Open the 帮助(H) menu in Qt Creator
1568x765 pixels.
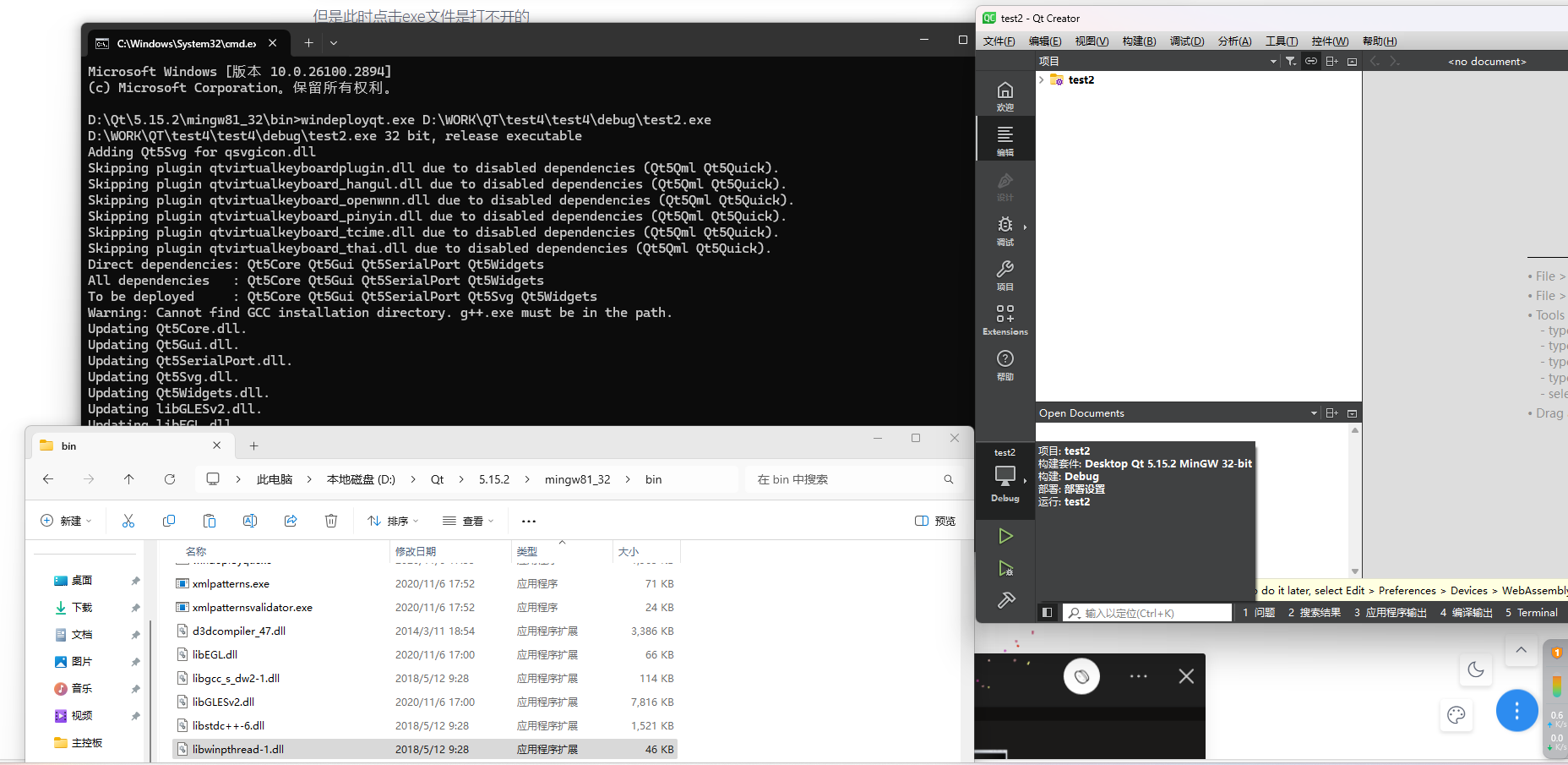1380,41
